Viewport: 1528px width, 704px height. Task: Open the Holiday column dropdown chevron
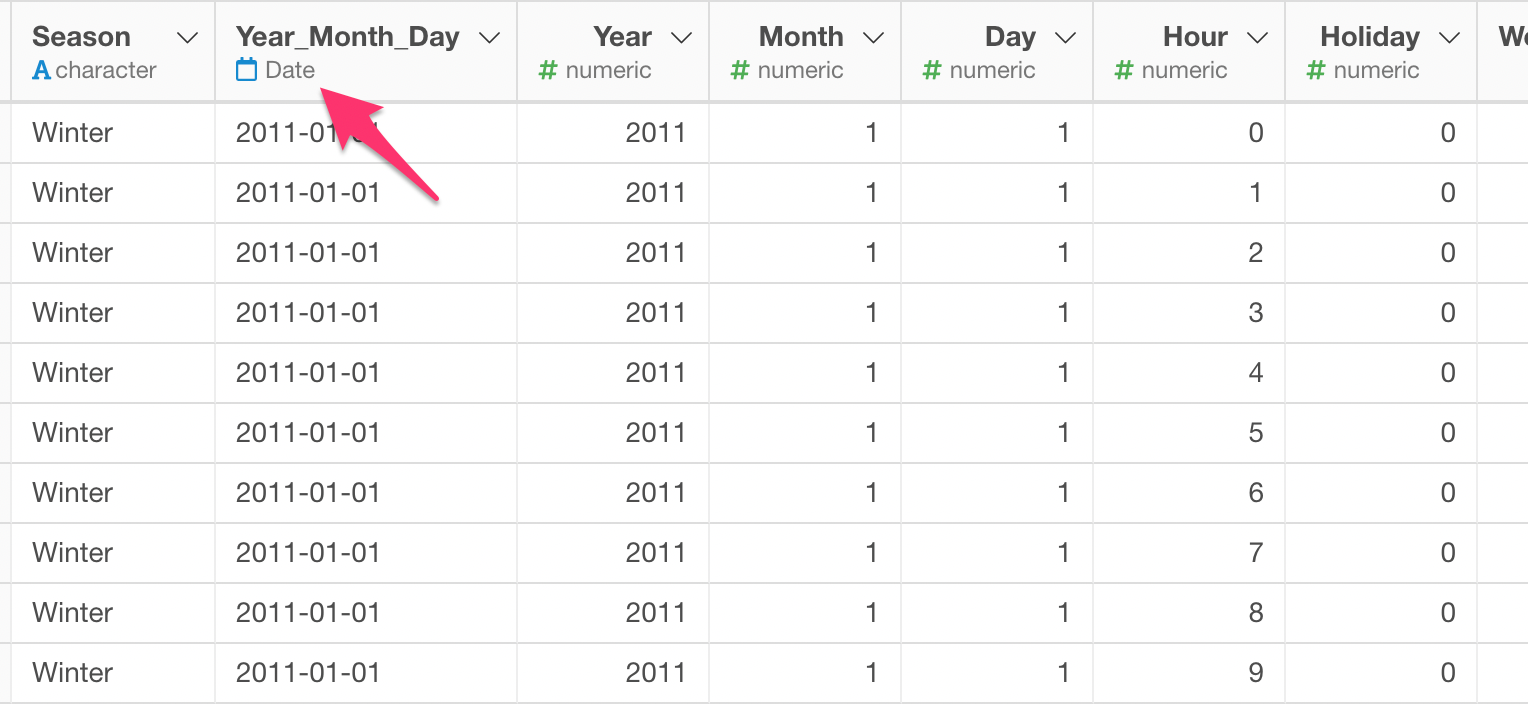(1449, 38)
